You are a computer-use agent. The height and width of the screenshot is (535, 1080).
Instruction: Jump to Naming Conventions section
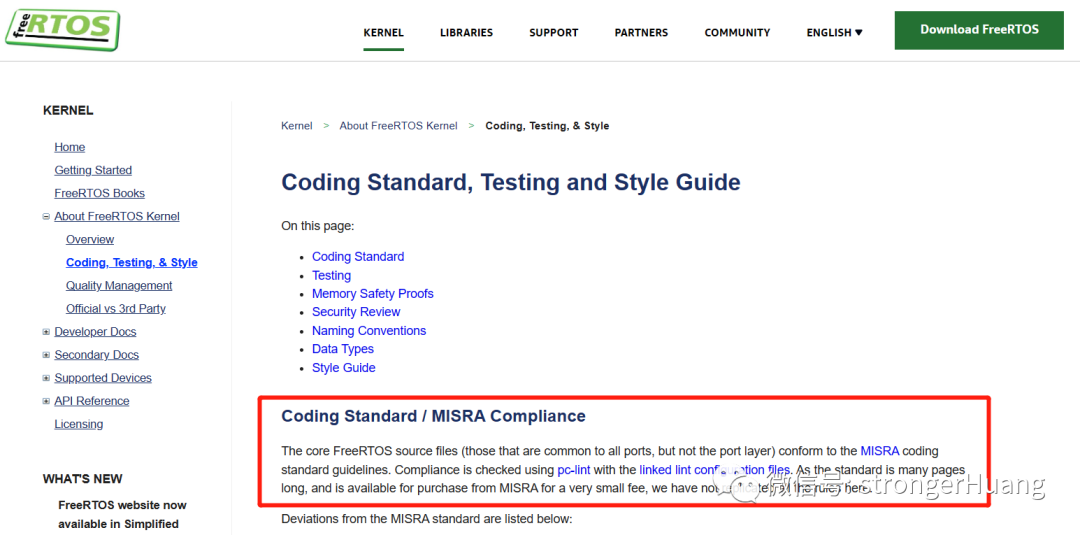click(x=369, y=331)
